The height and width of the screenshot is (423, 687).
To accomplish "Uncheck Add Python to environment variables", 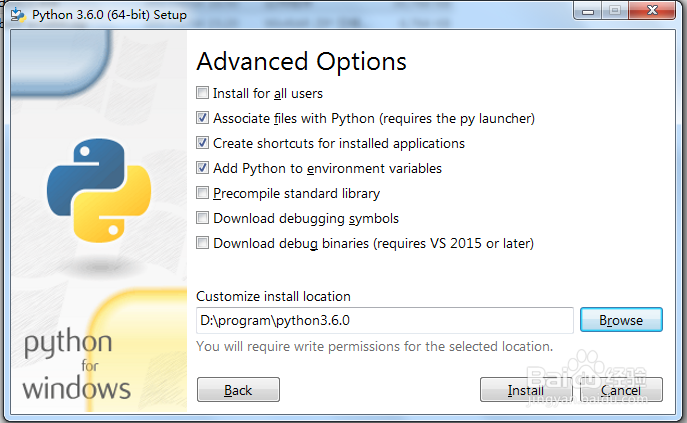I will coord(202,168).
